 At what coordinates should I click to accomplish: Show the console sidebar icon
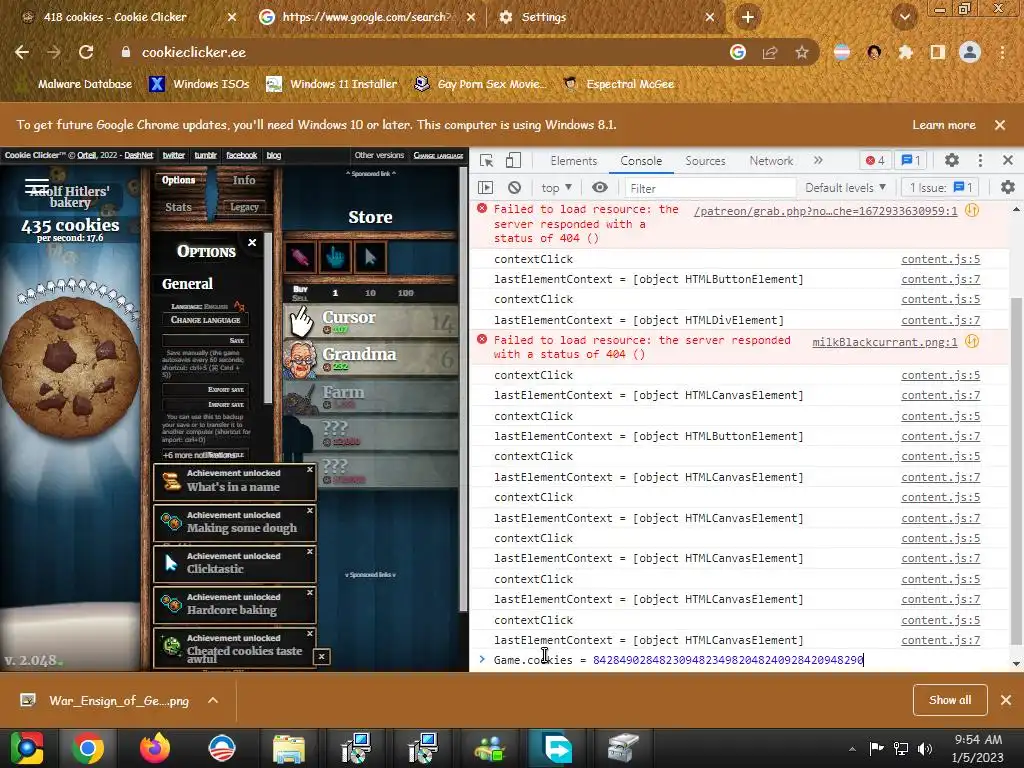[485, 188]
